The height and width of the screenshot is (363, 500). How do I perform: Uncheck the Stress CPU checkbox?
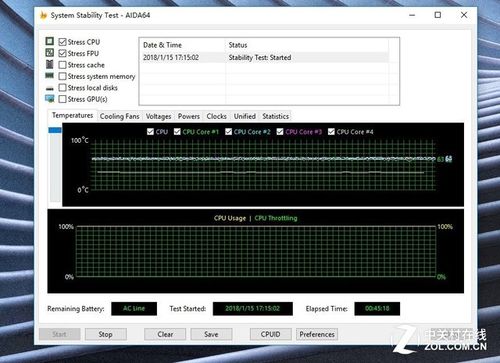pyautogui.click(x=62, y=42)
